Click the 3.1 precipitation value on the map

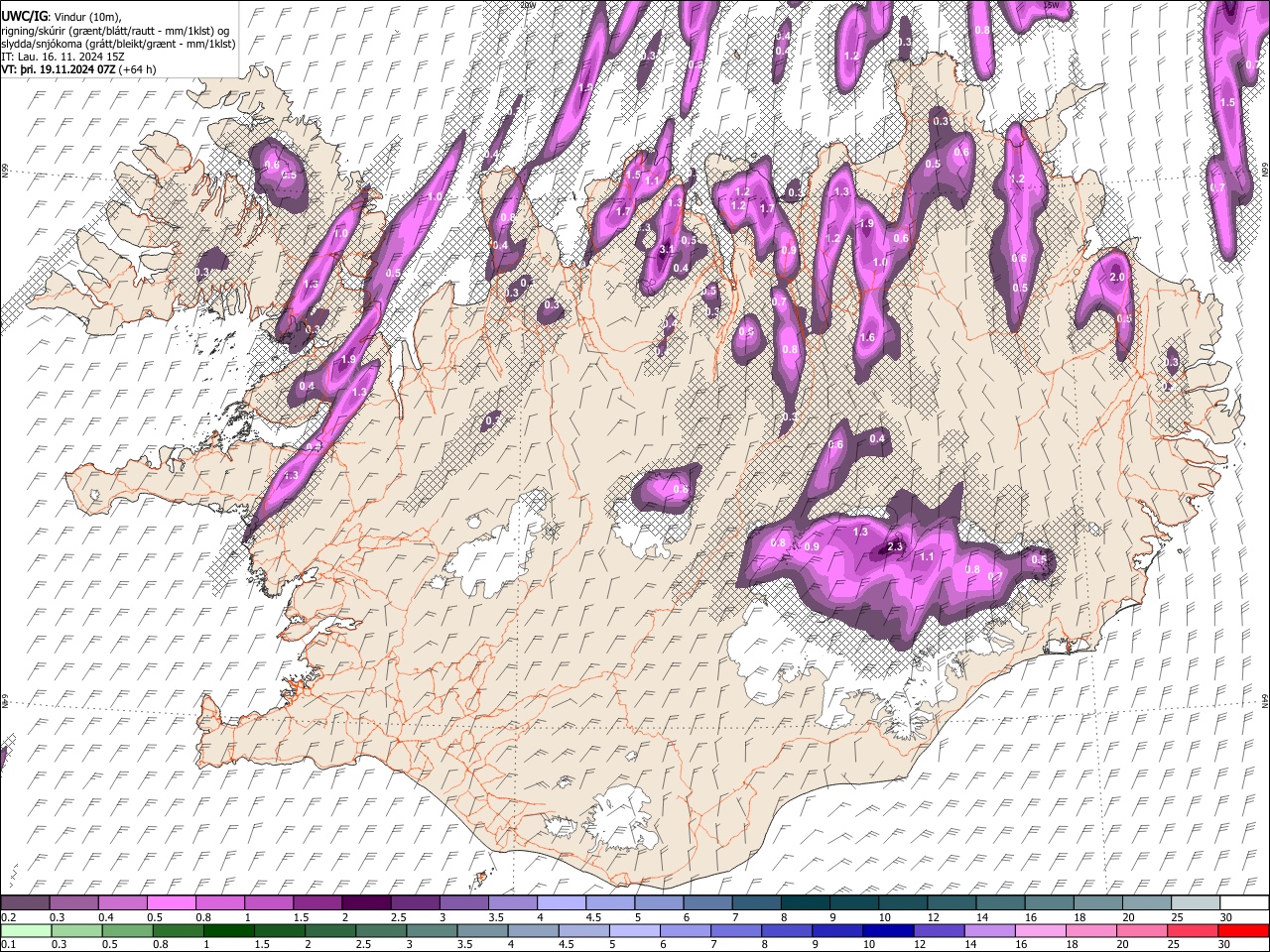pos(667,250)
